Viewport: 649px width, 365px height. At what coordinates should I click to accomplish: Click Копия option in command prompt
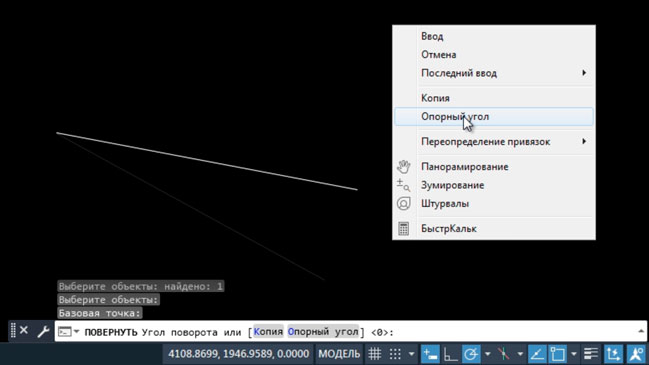coord(268,331)
